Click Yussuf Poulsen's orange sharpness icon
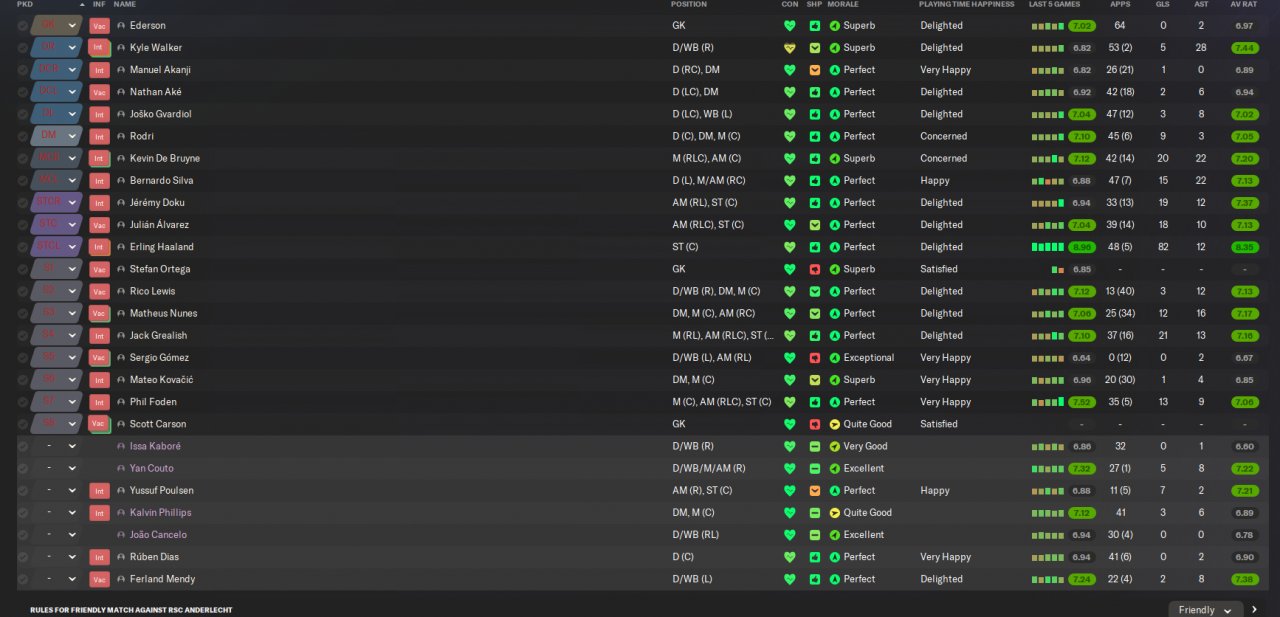The height and width of the screenshot is (617, 1280). pyautogui.click(x=815, y=491)
